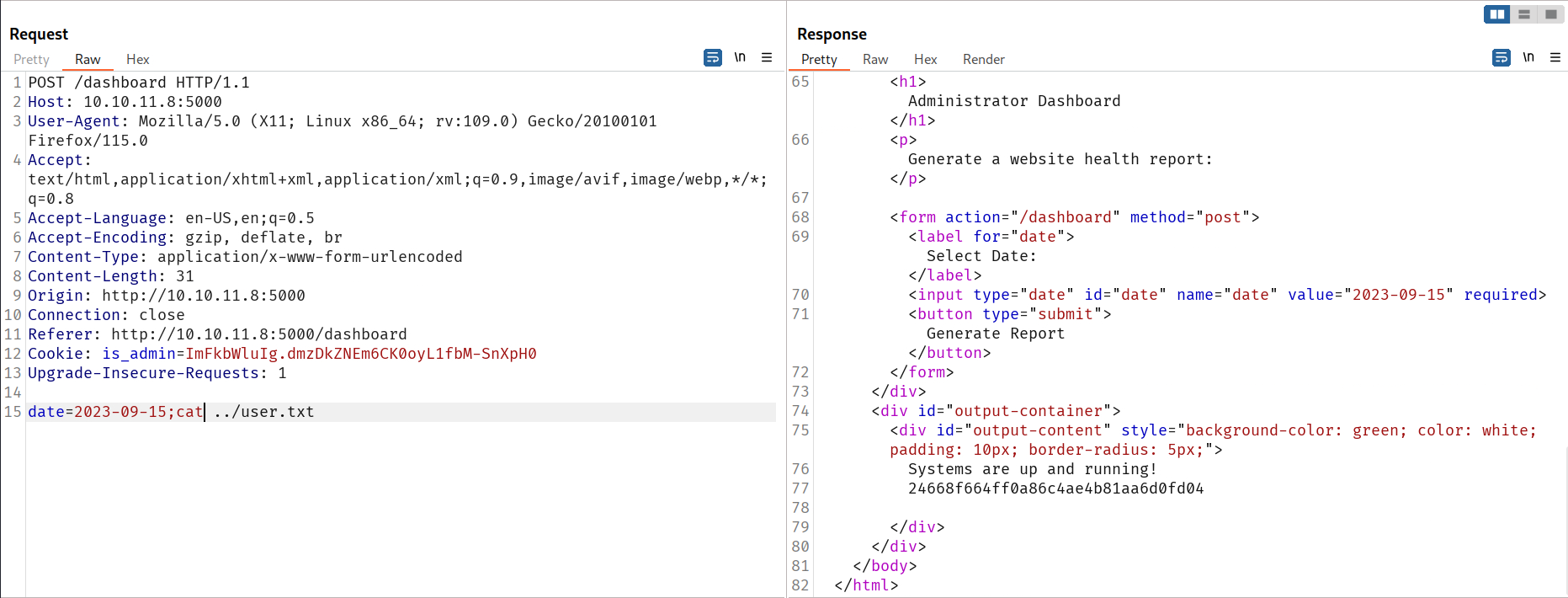Viewport: 1568px width, 598px height.
Task: Click the 'POST /dashboard HTTP/1.1' request line
Action: (x=139, y=83)
